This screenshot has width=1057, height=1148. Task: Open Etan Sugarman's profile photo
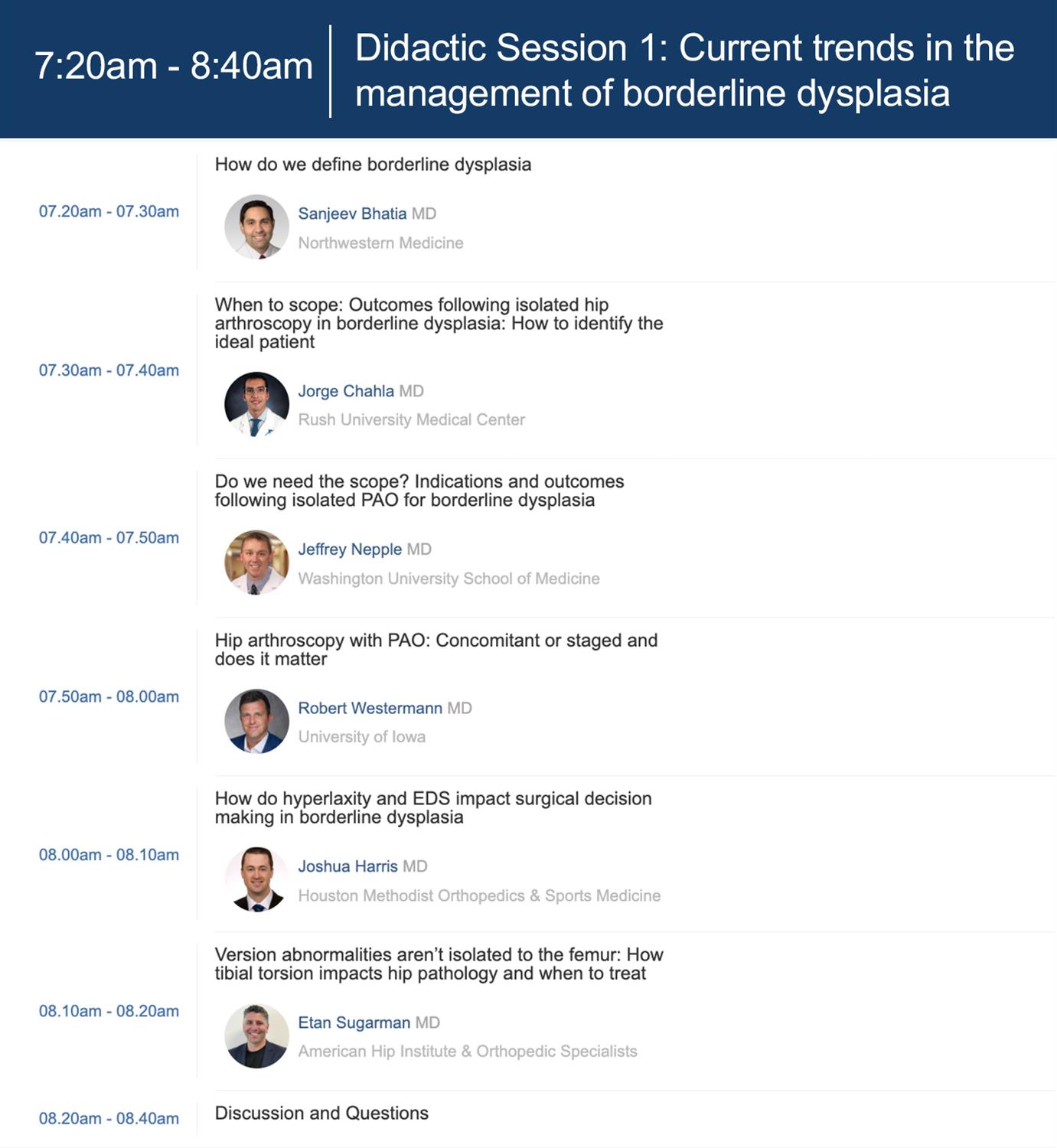coord(256,1035)
